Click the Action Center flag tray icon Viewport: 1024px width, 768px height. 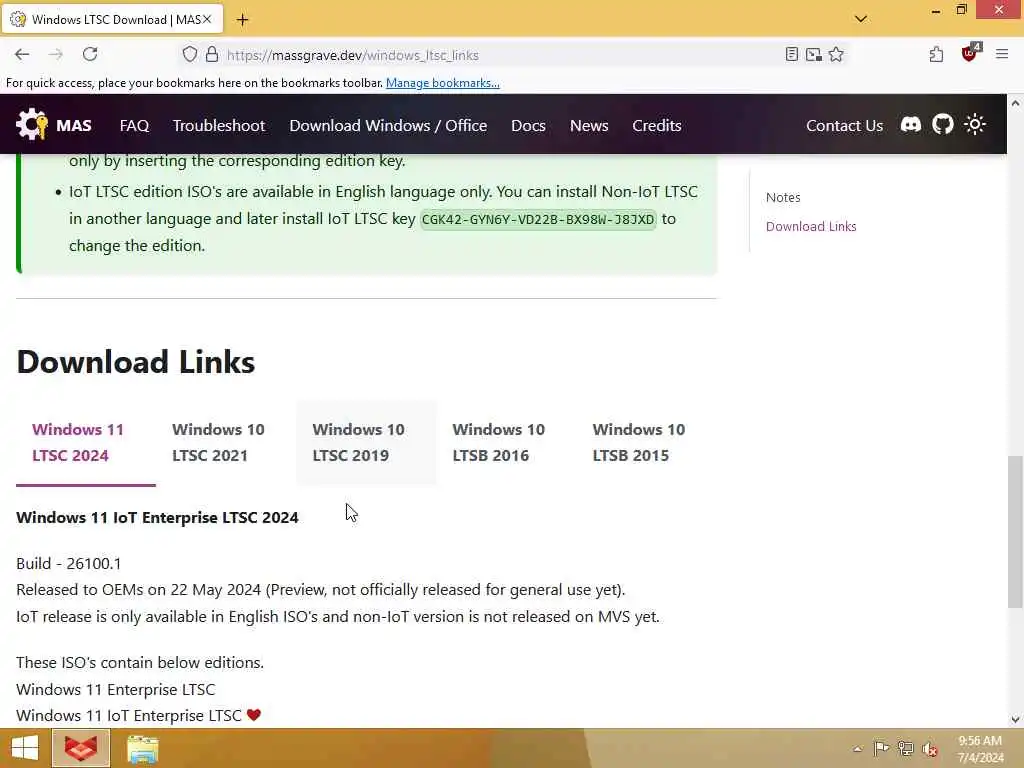[x=881, y=748]
